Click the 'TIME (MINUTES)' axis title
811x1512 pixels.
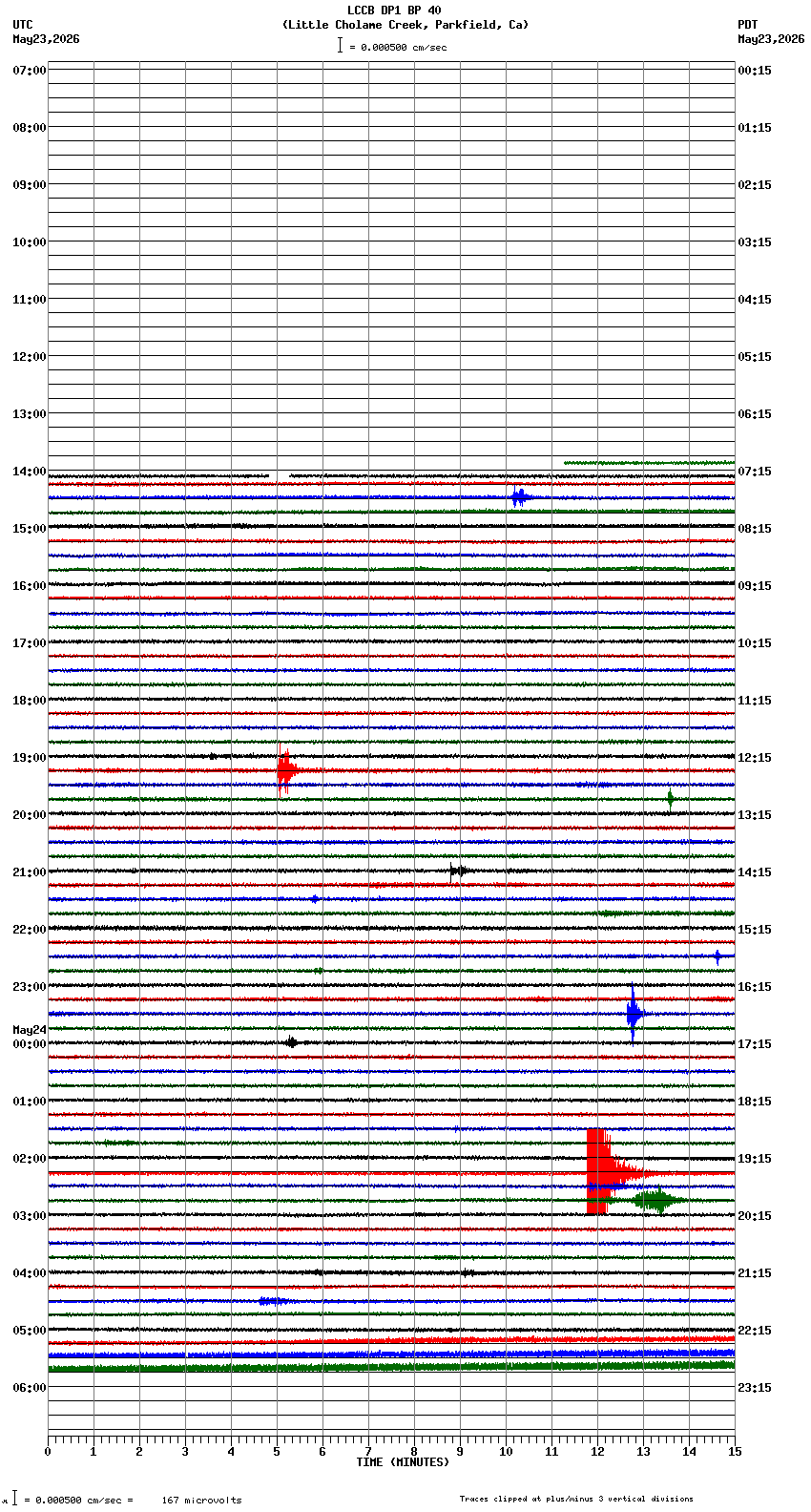pos(403,1462)
